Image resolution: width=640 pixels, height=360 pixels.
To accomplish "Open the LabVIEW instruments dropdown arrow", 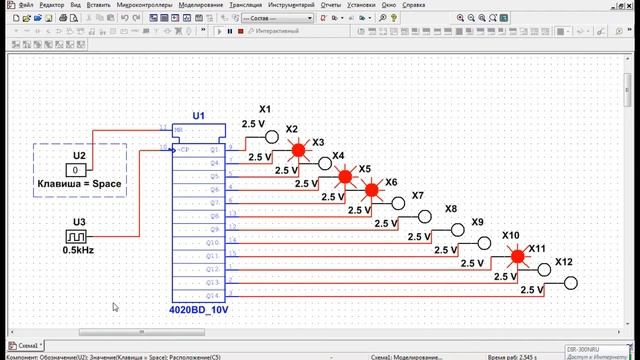I will (x=568, y=31).
